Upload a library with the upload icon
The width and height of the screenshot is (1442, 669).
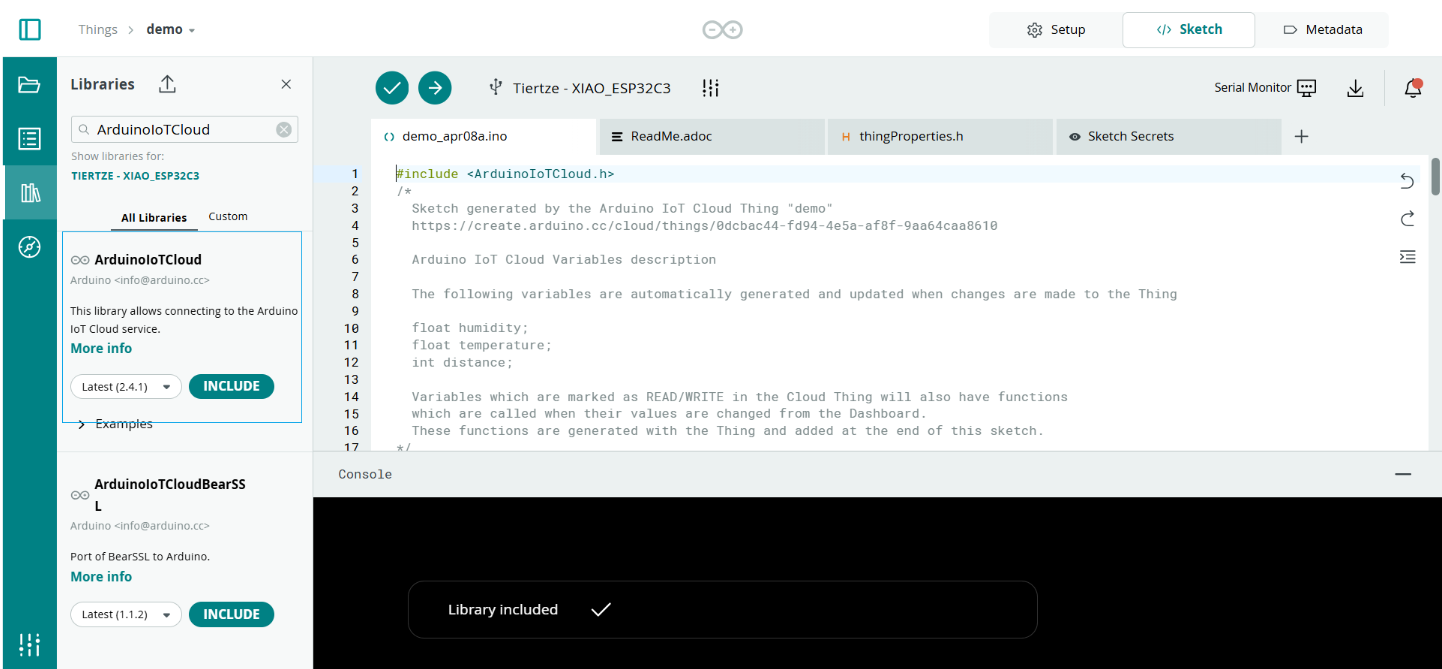point(167,85)
